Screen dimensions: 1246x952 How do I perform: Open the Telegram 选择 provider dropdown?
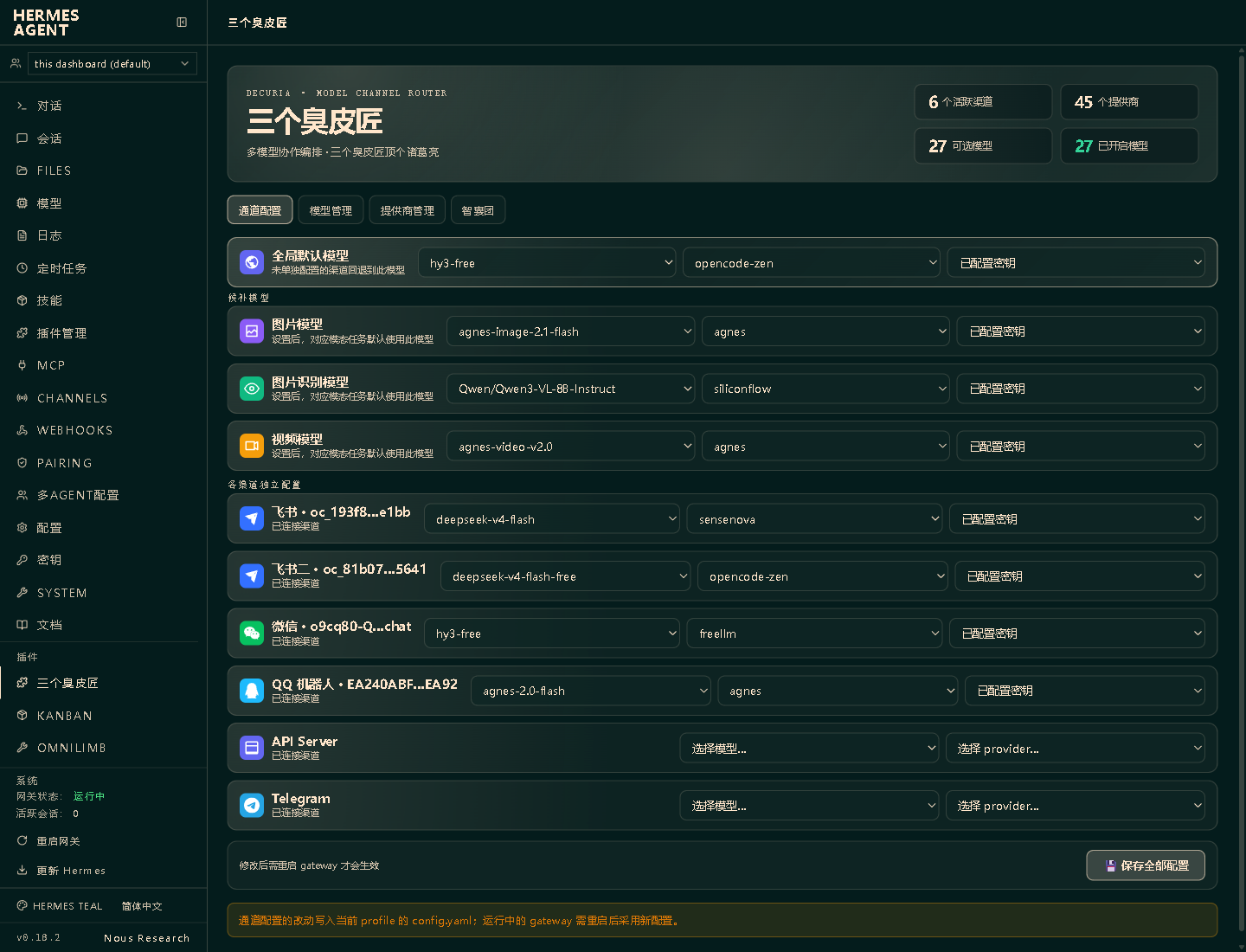click(1076, 806)
